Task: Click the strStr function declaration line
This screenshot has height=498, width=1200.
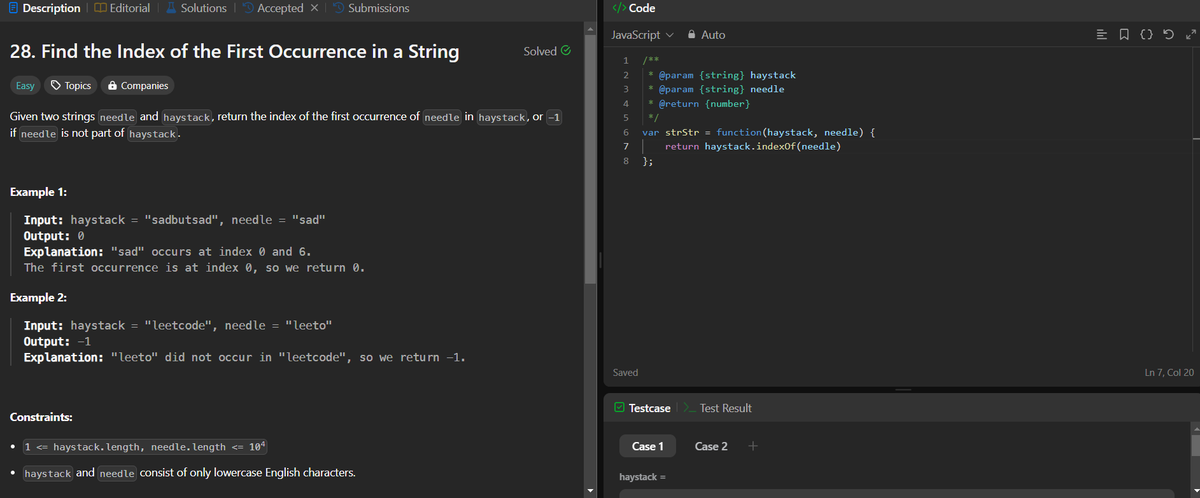Action: (760, 132)
